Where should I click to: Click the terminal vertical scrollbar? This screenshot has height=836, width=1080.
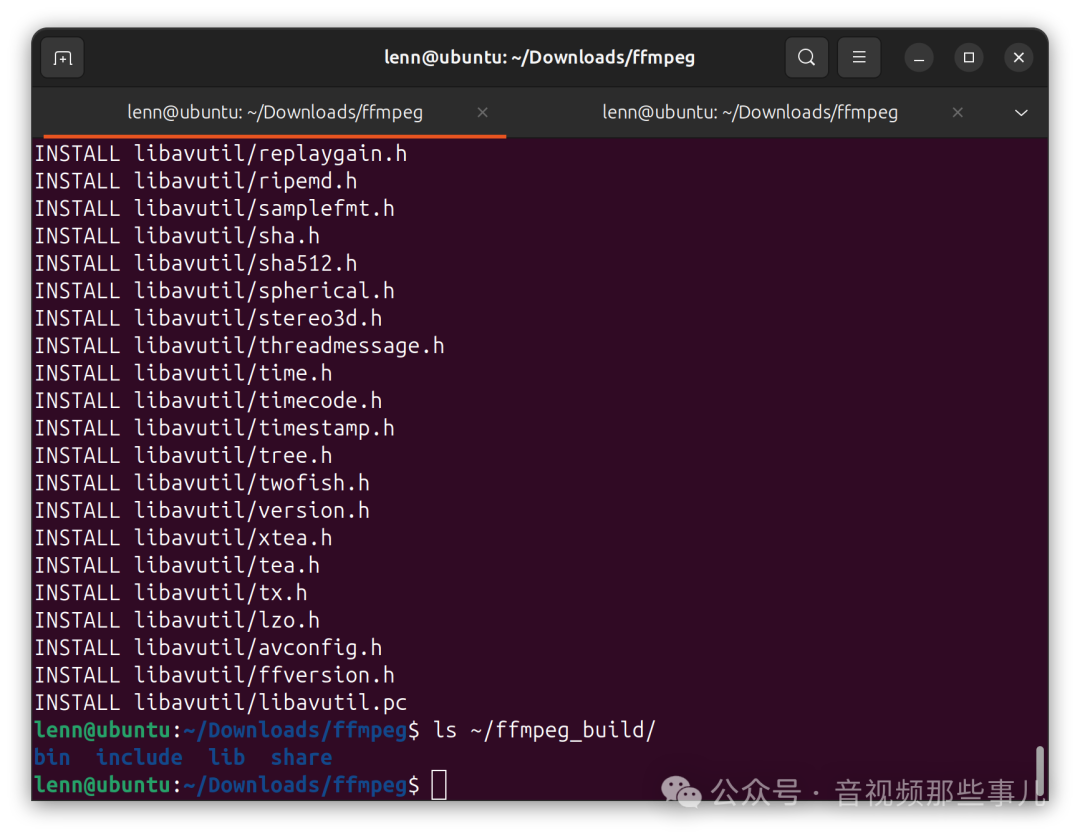[x=1041, y=771]
